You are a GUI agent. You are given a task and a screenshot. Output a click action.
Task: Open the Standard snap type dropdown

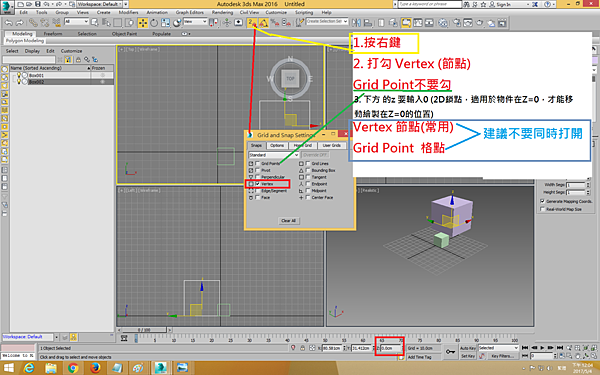[x=274, y=155]
